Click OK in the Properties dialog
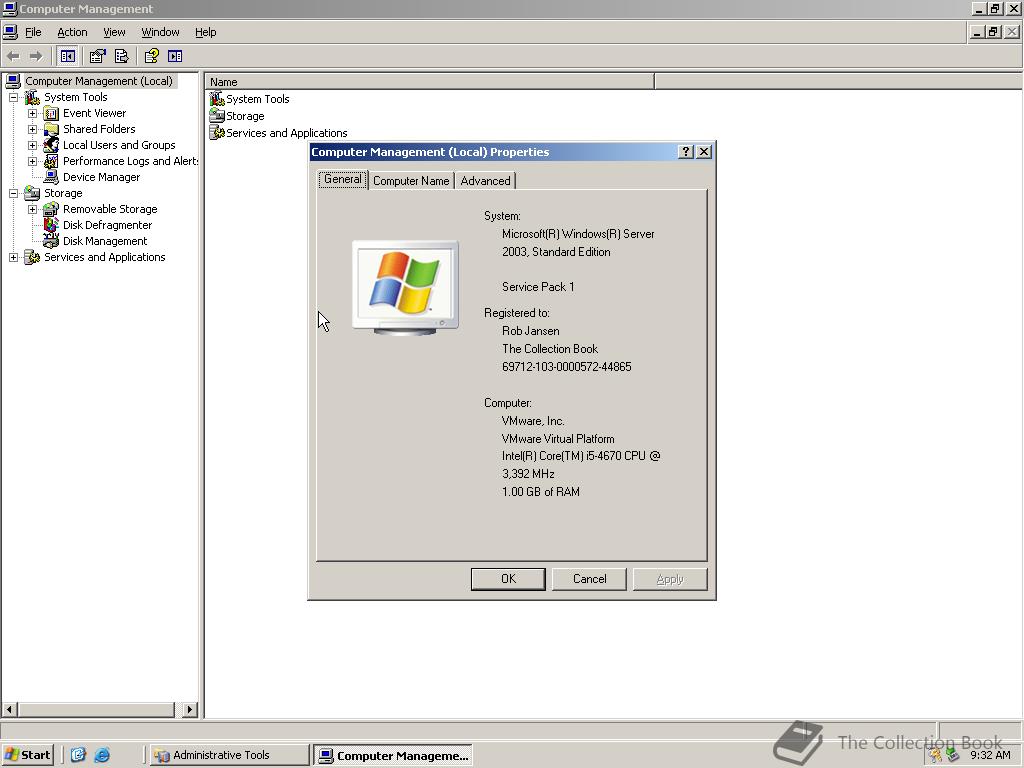1024x768 pixels. point(508,579)
